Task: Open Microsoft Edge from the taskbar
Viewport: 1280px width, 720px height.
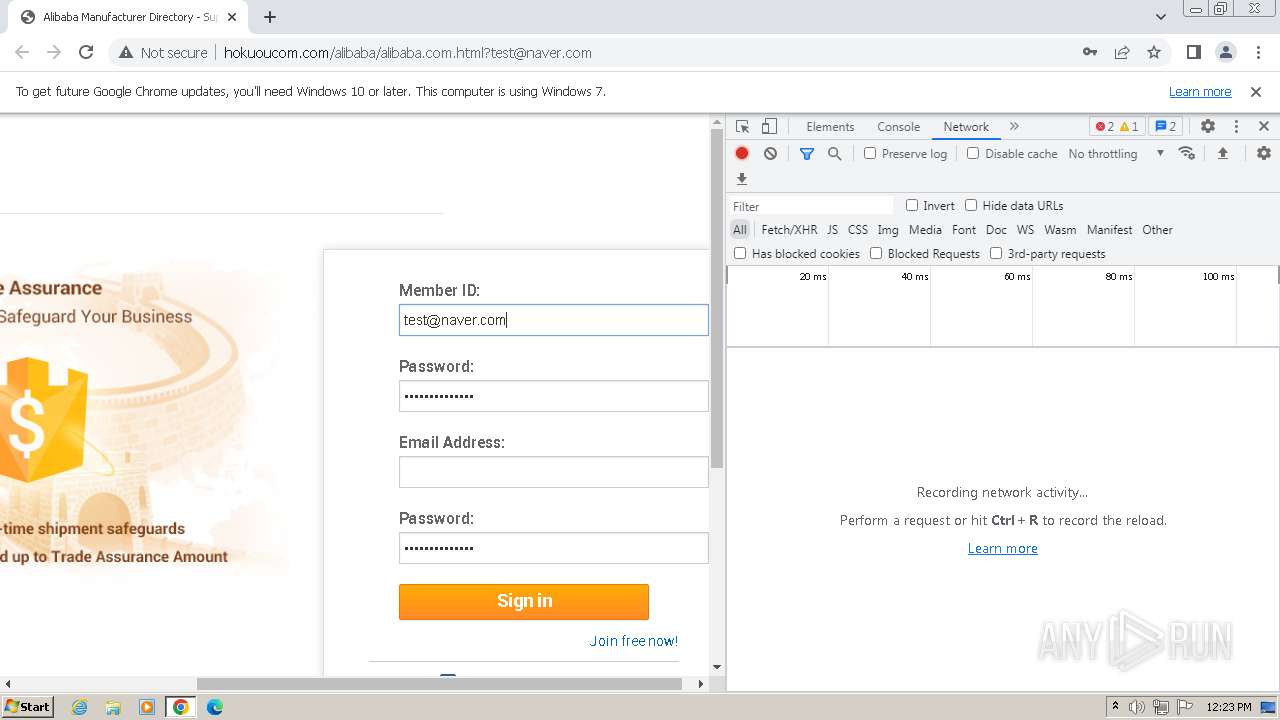Action: tap(214, 707)
